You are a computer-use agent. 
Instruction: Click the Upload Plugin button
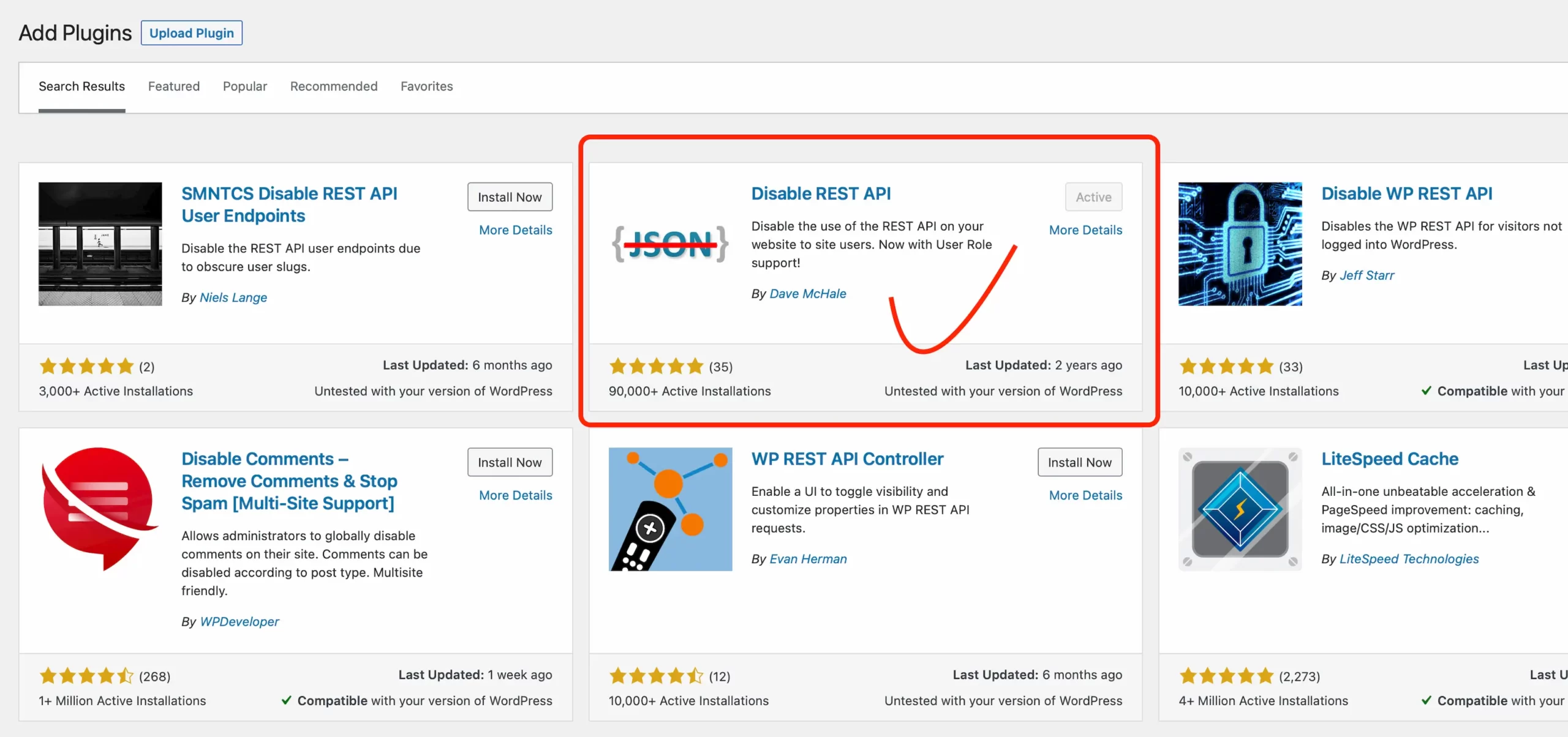(192, 33)
